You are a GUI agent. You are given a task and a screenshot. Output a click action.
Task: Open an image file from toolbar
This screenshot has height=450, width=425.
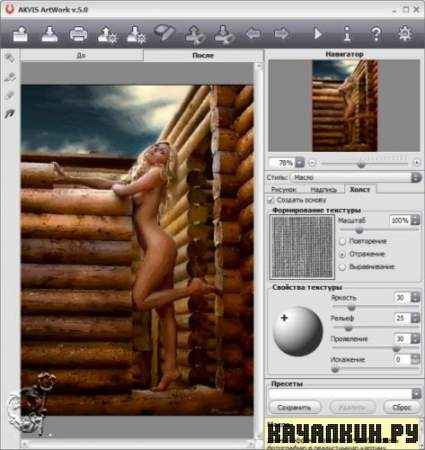pos(21,34)
